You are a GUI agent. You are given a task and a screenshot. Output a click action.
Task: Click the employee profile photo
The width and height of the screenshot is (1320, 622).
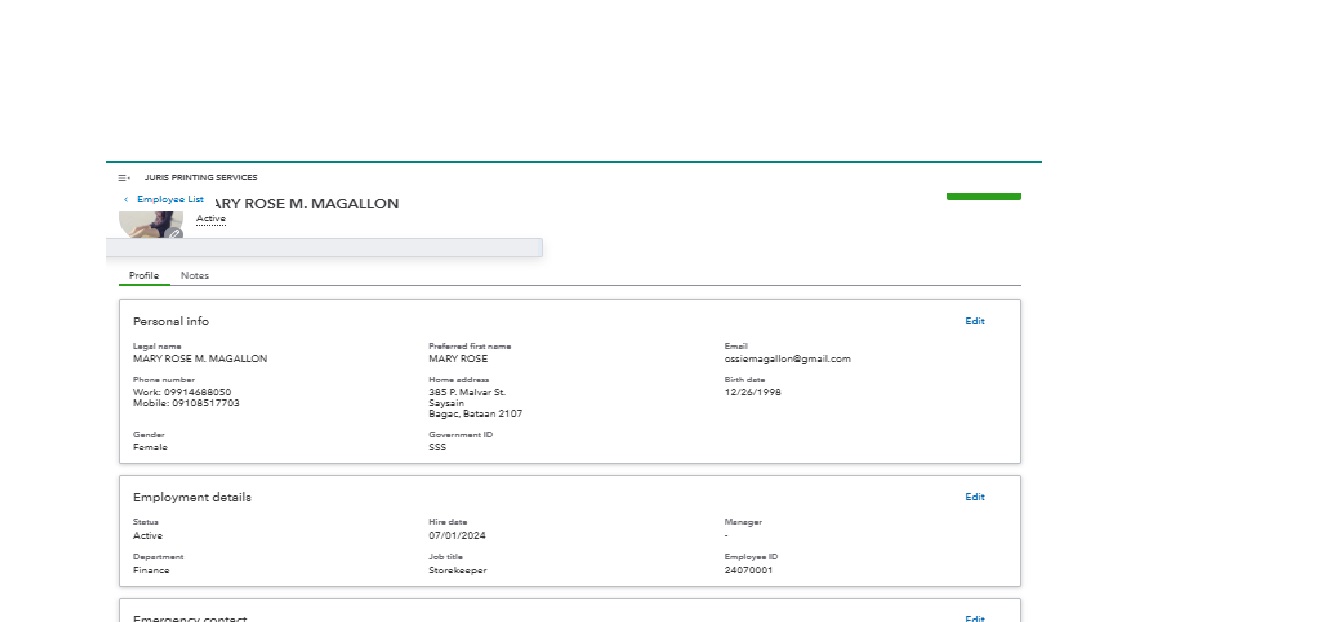149,223
